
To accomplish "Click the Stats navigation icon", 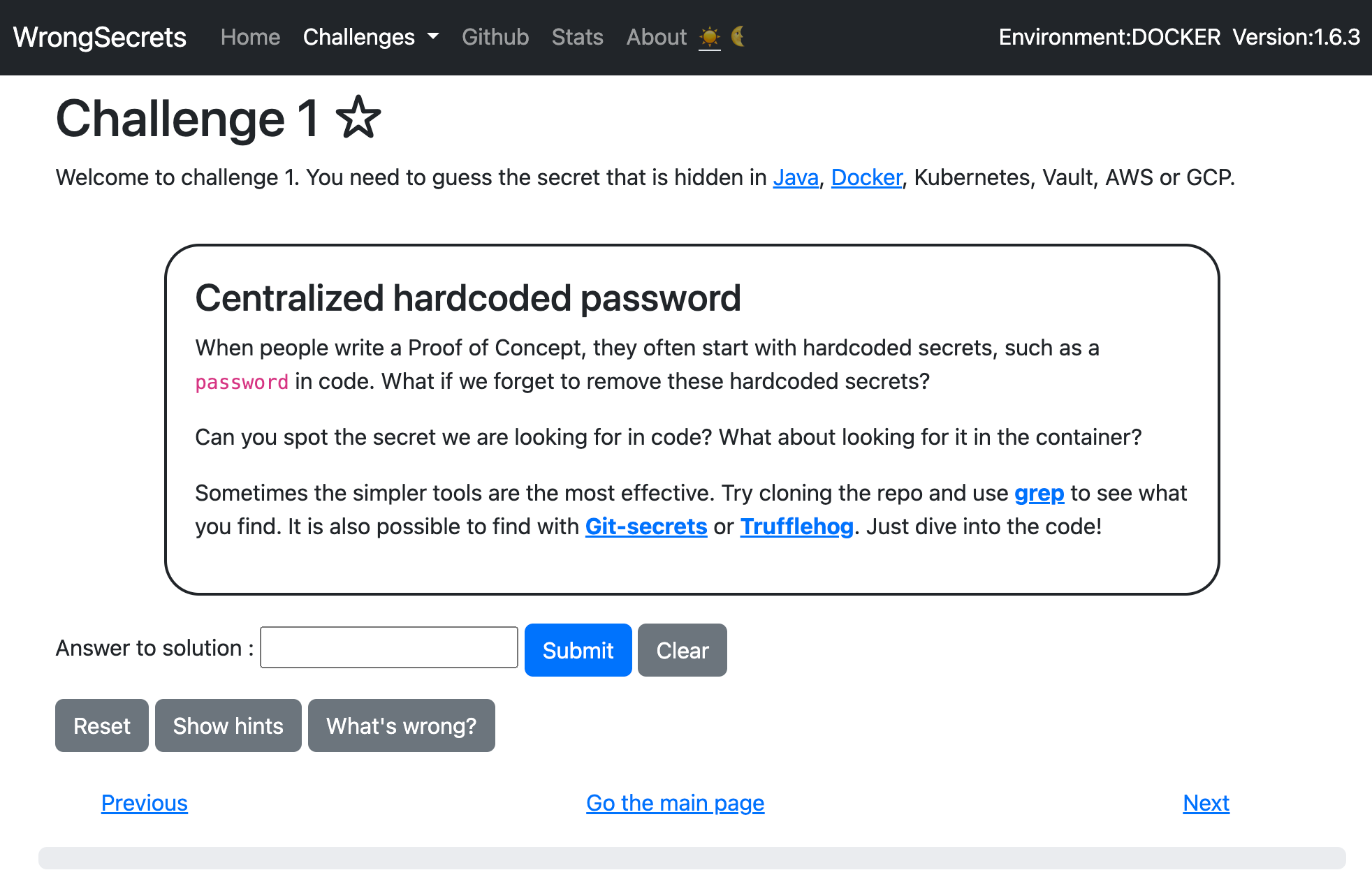I will [x=578, y=37].
